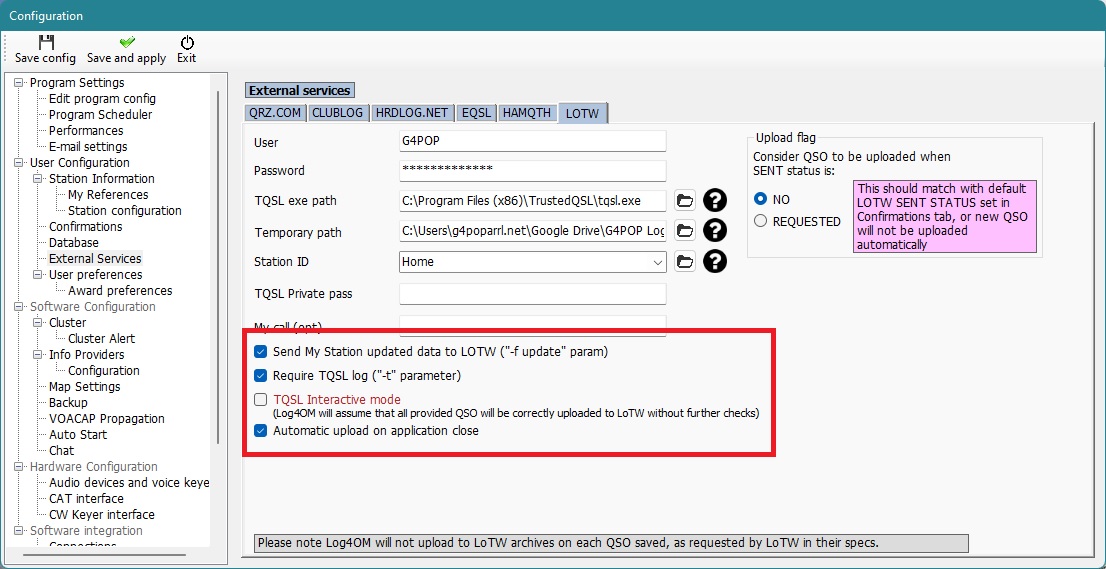
Task: Toggle Send My Station updated data checkbox
Action: tap(261, 351)
